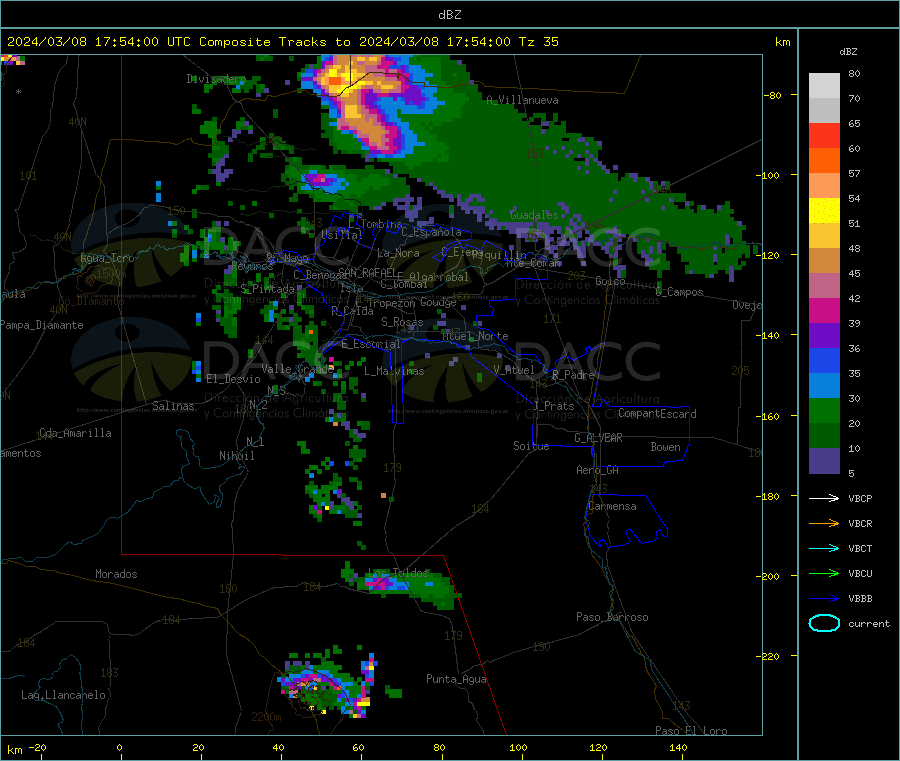Click the 'Aero_GA' map label
This screenshot has width=900, height=761.
click(598, 470)
